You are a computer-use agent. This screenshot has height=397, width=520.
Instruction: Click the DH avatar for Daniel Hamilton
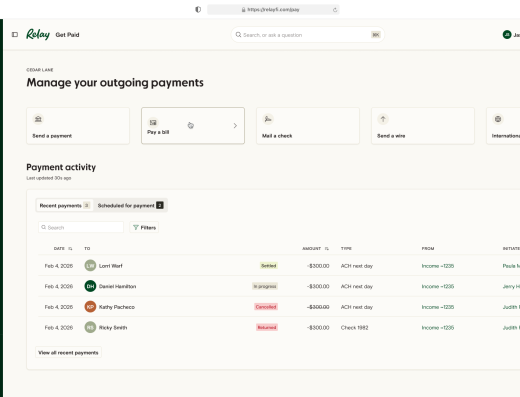pyautogui.click(x=90, y=286)
